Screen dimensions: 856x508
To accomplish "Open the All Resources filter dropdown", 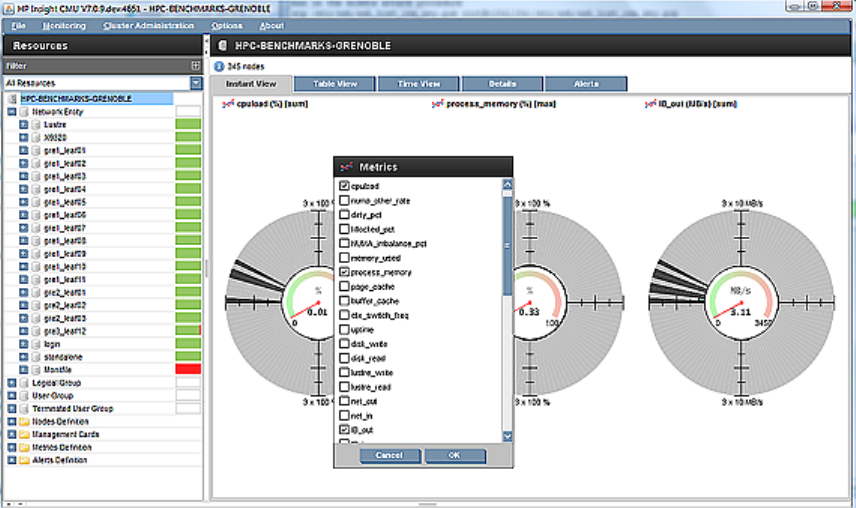I will 196,83.
